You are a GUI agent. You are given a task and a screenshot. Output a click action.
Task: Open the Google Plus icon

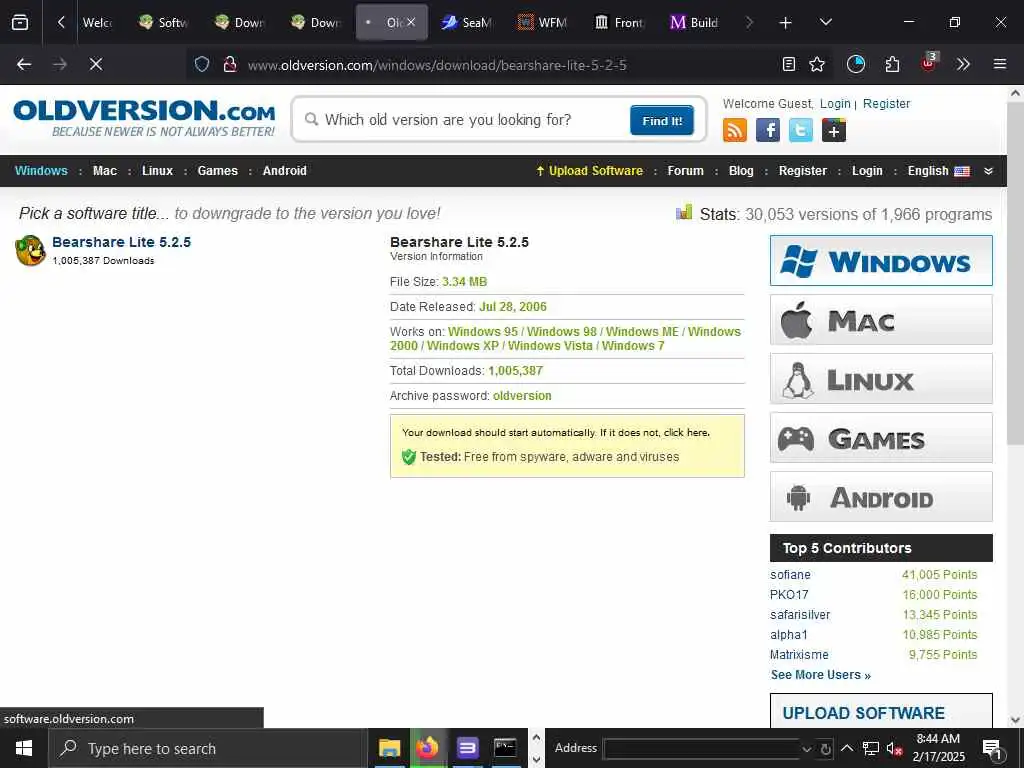pos(833,131)
